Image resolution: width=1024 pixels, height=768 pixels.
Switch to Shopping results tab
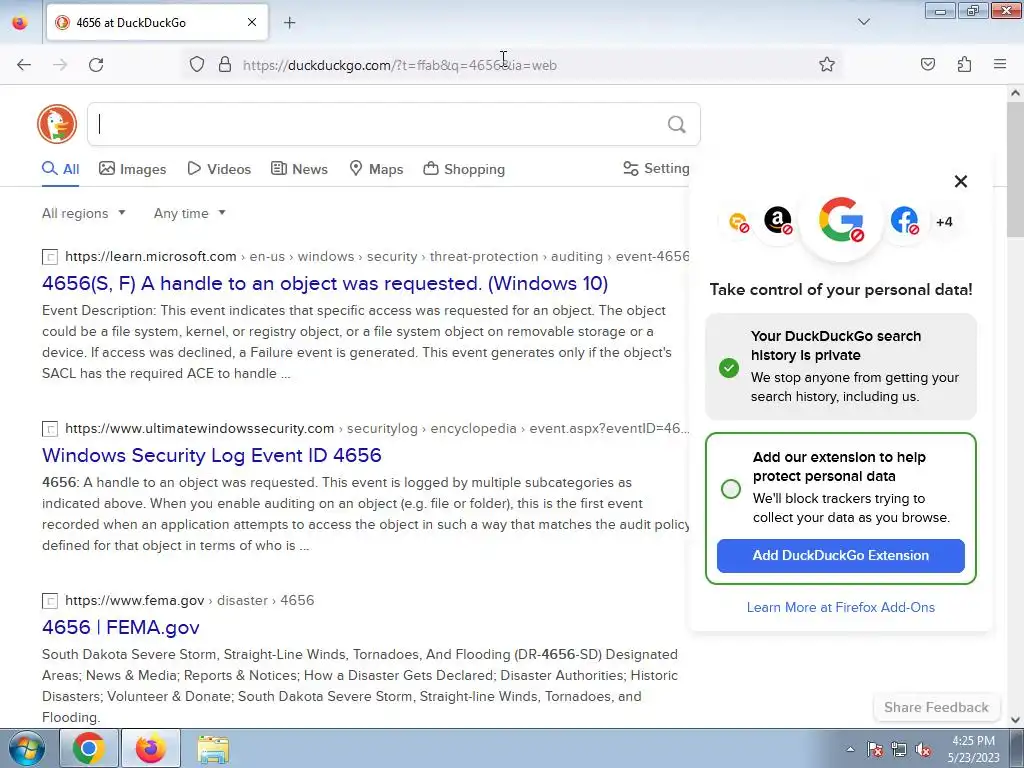point(464,169)
